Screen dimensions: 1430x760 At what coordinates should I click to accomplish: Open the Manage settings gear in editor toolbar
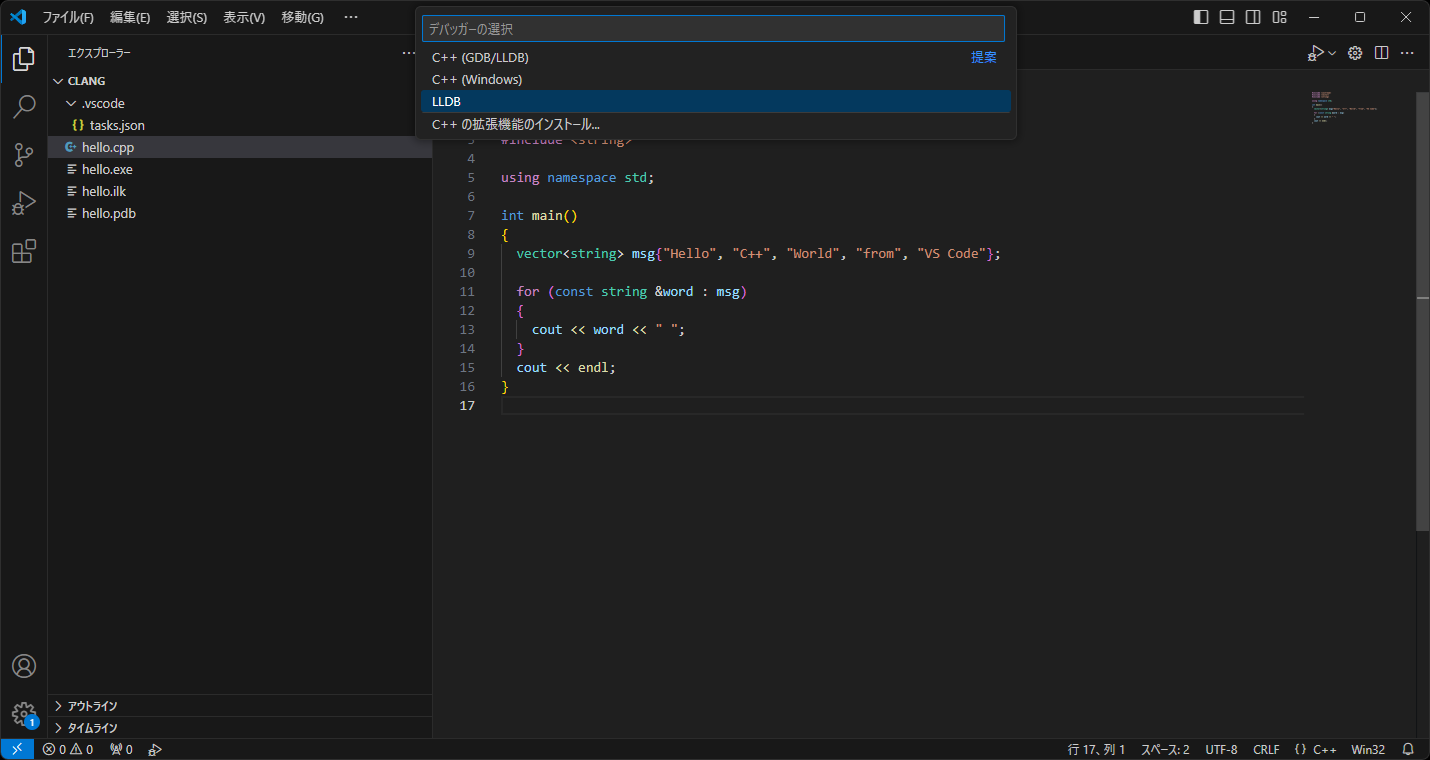1355,52
